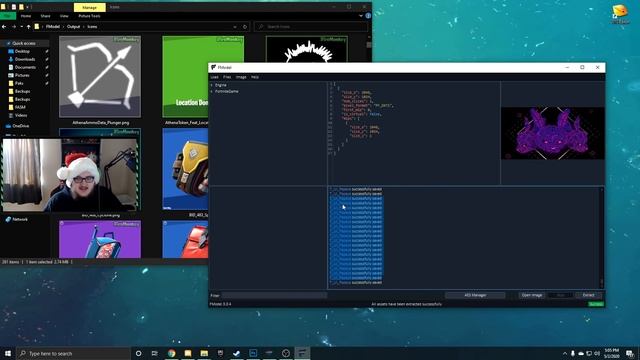Viewport: 640px width, 360px height.
Task: Open the Action Center notifications icon
Action: tap(630, 353)
